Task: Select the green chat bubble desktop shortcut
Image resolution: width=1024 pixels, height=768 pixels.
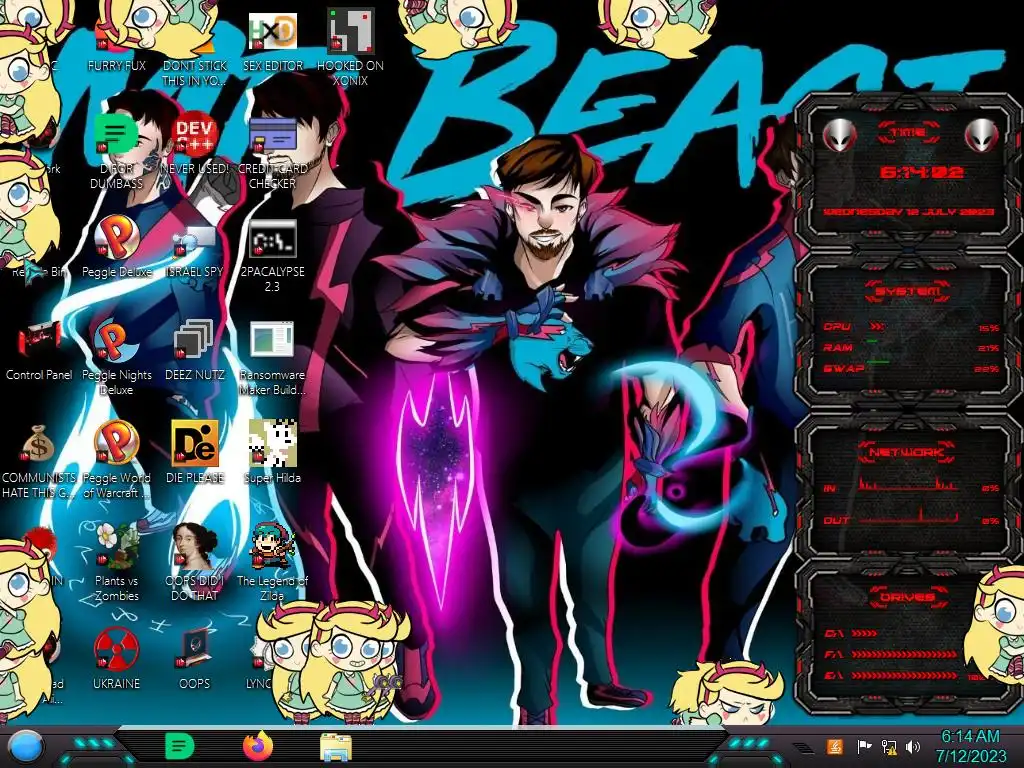Action: (x=116, y=152)
